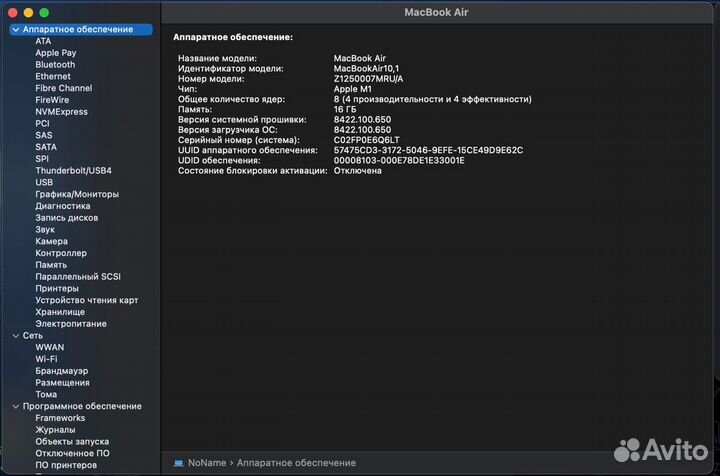The width and height of the screenshot is (720, 476).
Task: Click the yellow minimize window button
Action: [x=28, y=12]
